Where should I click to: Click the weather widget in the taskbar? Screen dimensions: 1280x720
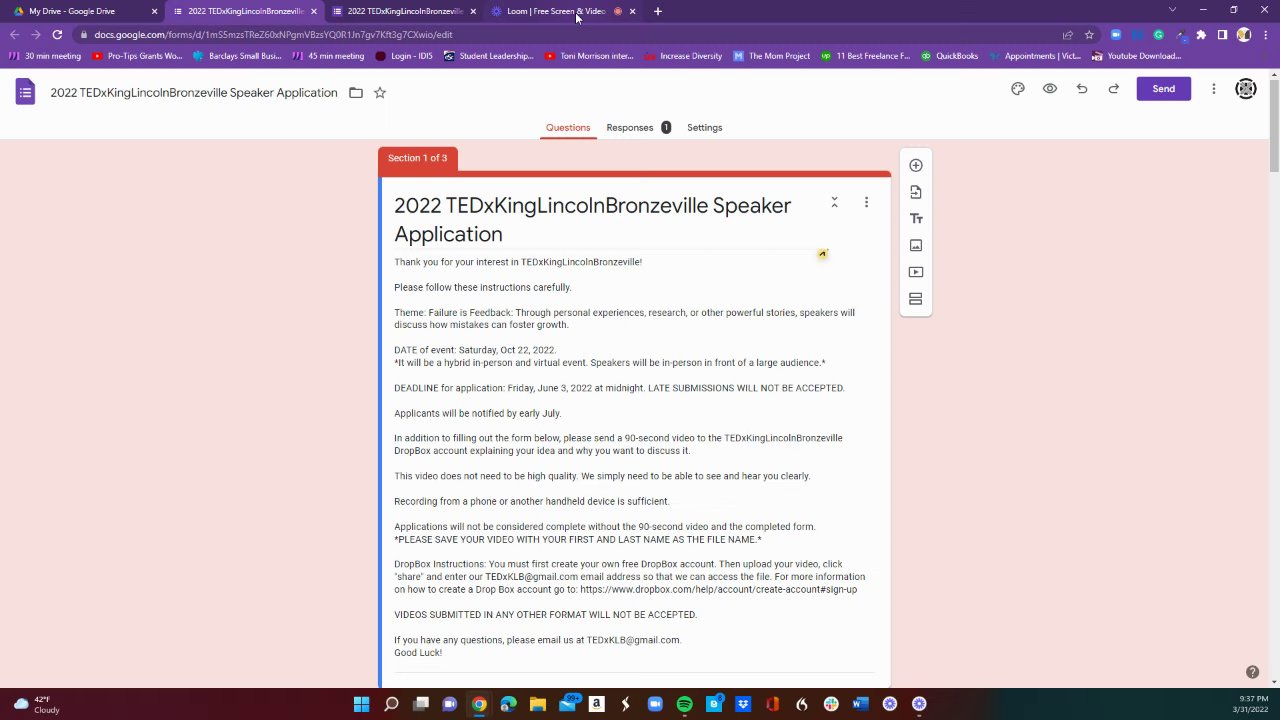(x=36, y=704)
